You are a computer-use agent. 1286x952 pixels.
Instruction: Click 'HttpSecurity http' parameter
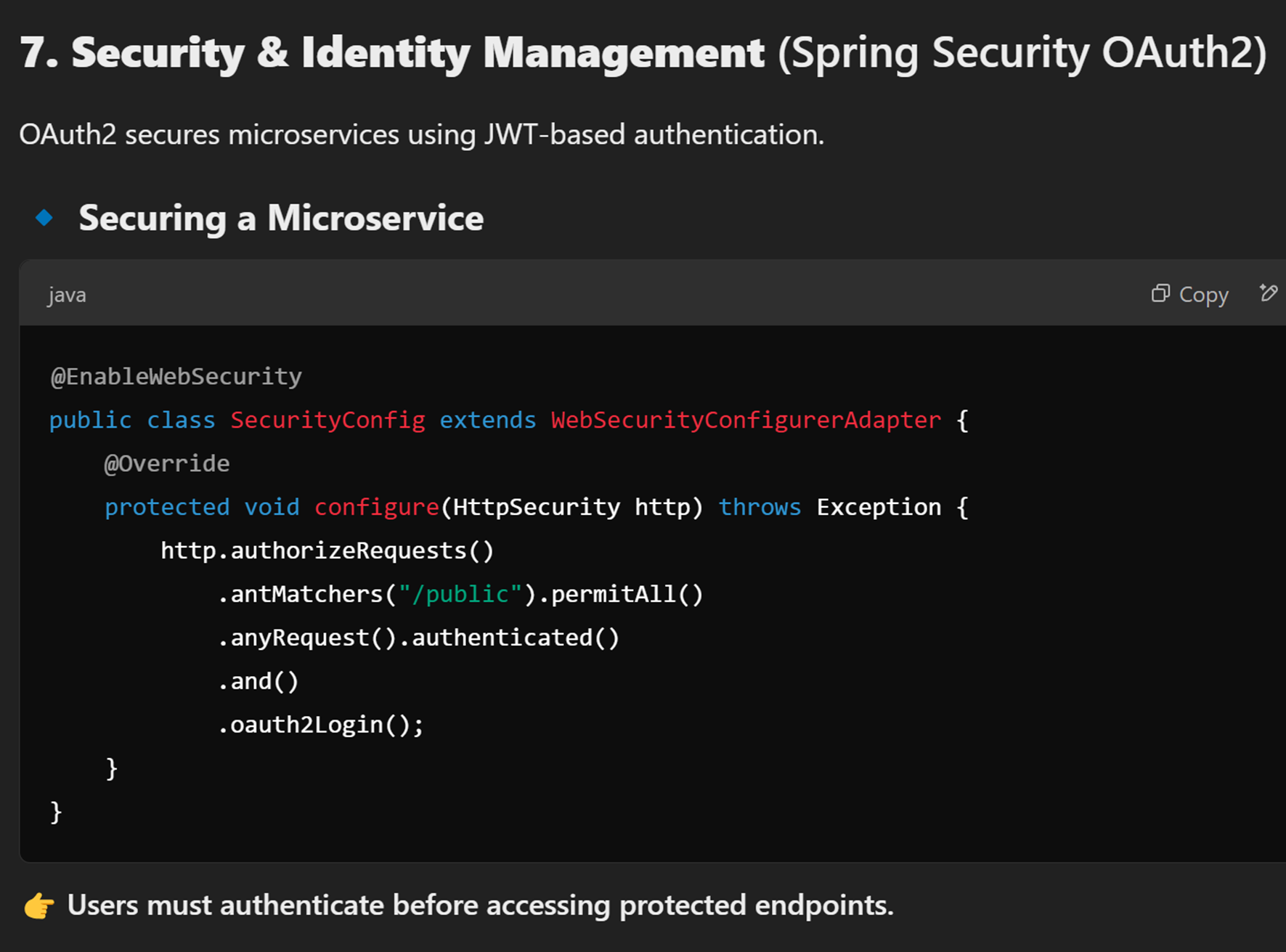click(x=571, y=507)
